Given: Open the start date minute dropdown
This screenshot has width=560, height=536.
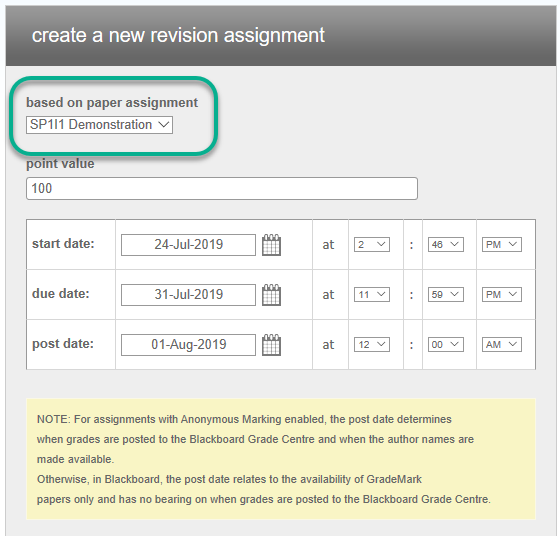Looking at the screenshot, I should click(446, 245).
